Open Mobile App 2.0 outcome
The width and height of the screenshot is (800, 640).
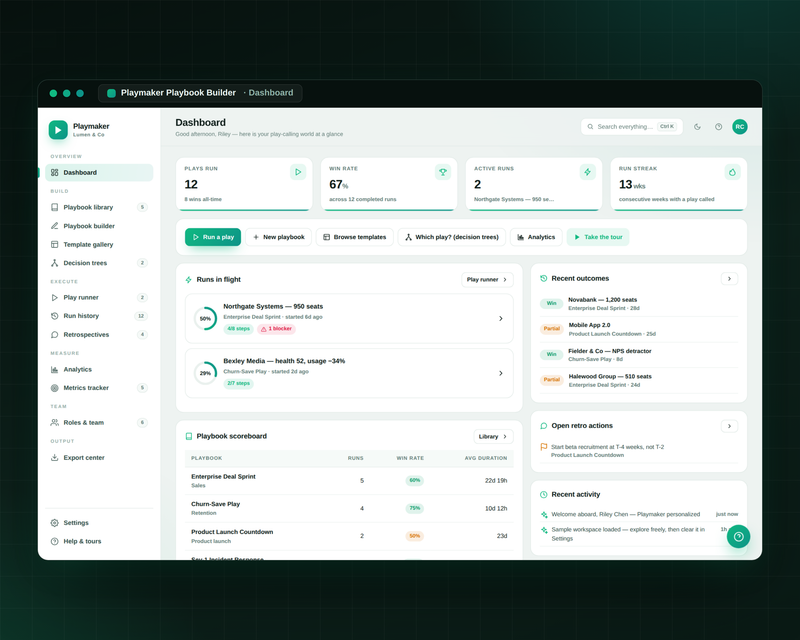(x=639, y=329)
